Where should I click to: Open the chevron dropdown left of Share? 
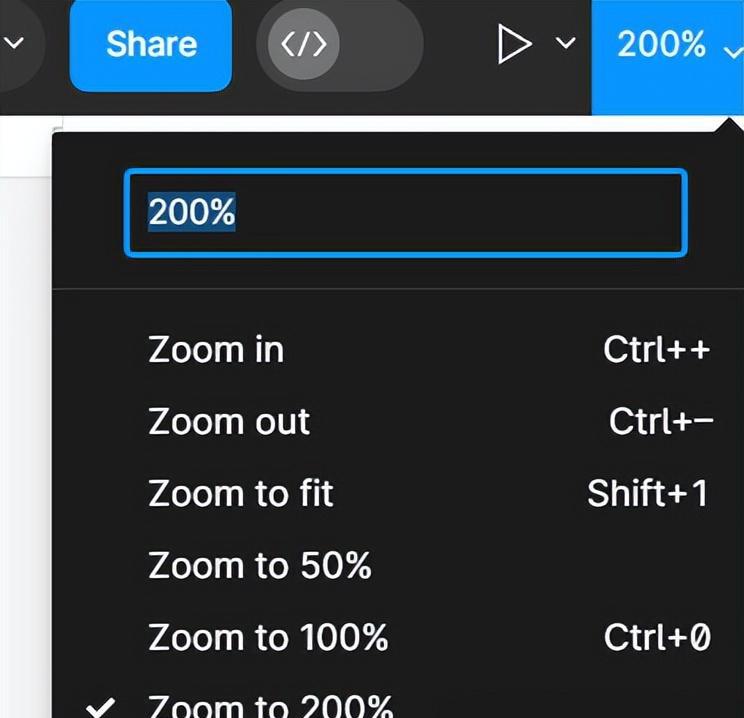pos(14,43)
